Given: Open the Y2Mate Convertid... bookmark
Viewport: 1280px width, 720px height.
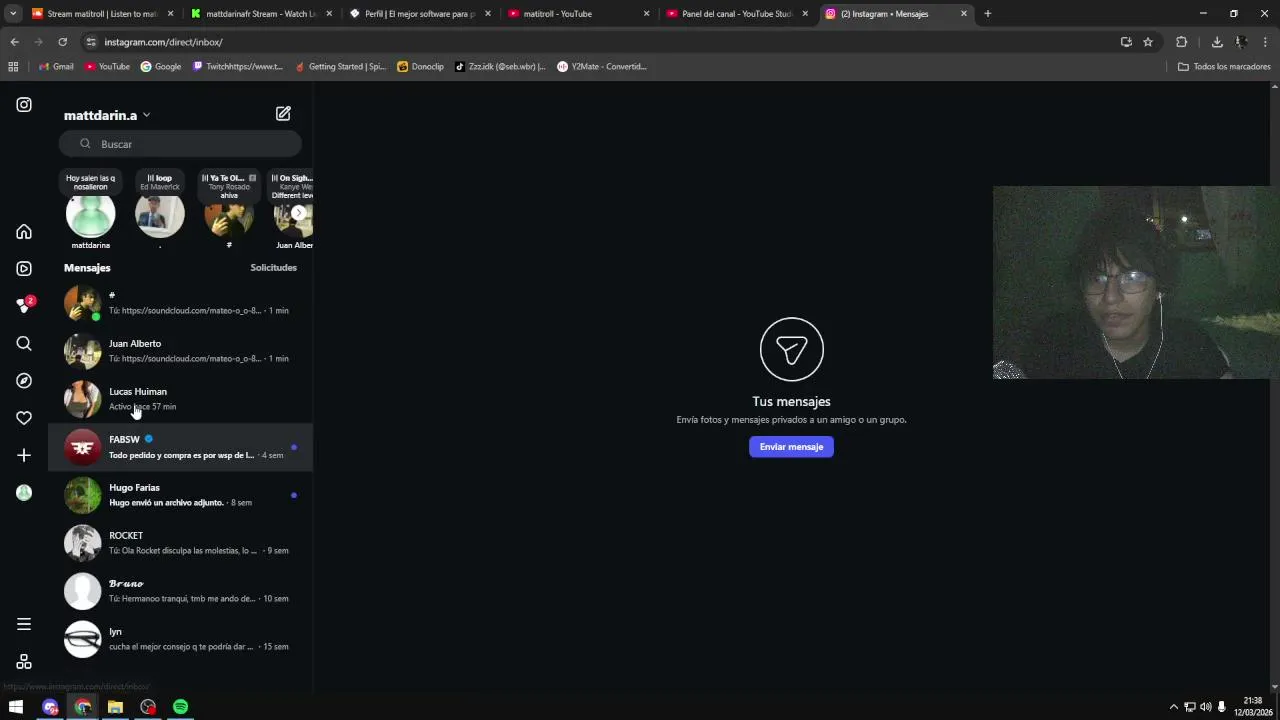Looking at the screenshot, I should coord(602,67).
